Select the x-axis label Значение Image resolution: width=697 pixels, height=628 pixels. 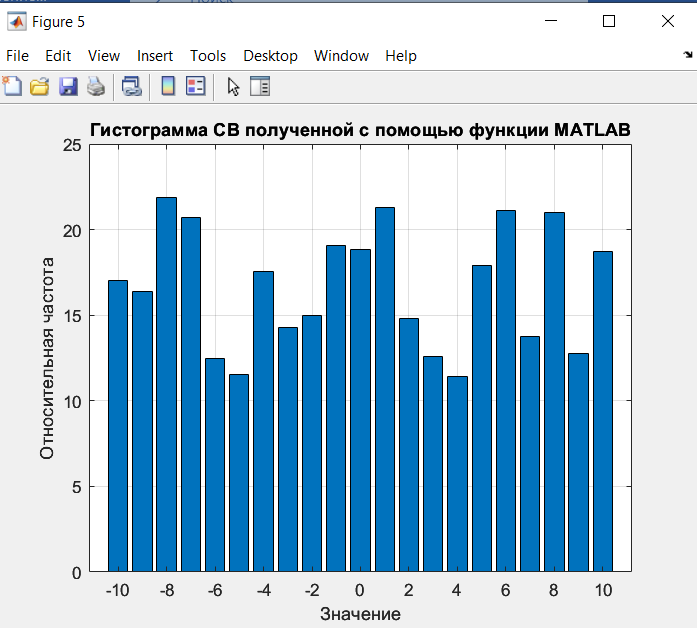click(360, 614)
